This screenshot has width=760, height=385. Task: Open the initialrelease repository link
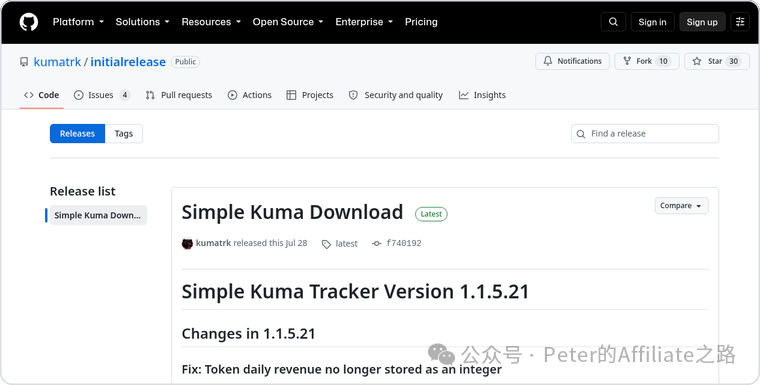pyautogui.click(x=128, y=62)
